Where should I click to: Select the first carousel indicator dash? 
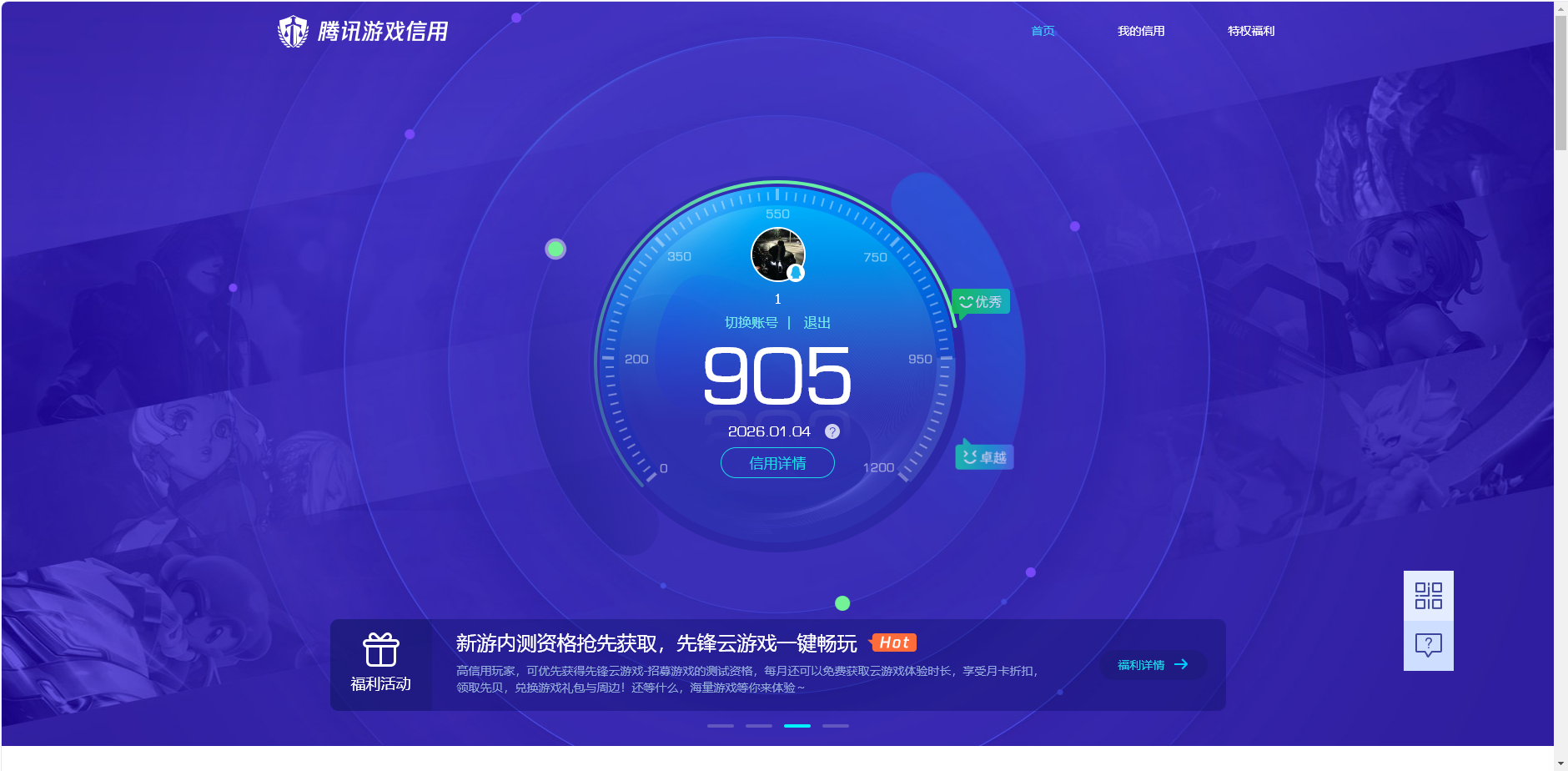[721, 726]
